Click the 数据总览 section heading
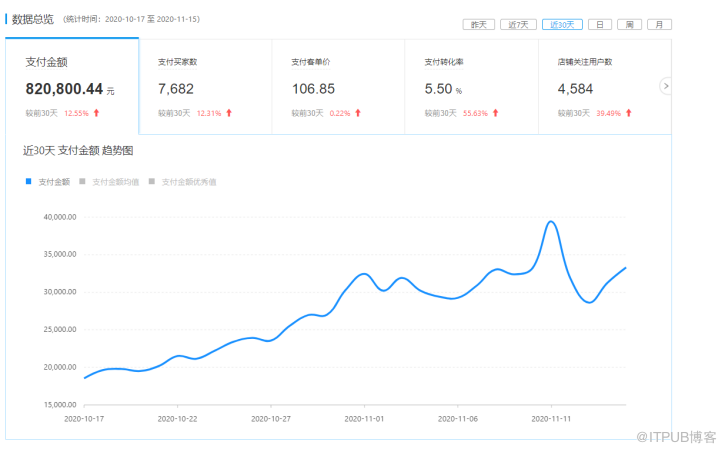This screenshot has height=452, width=726. [33, 18]
